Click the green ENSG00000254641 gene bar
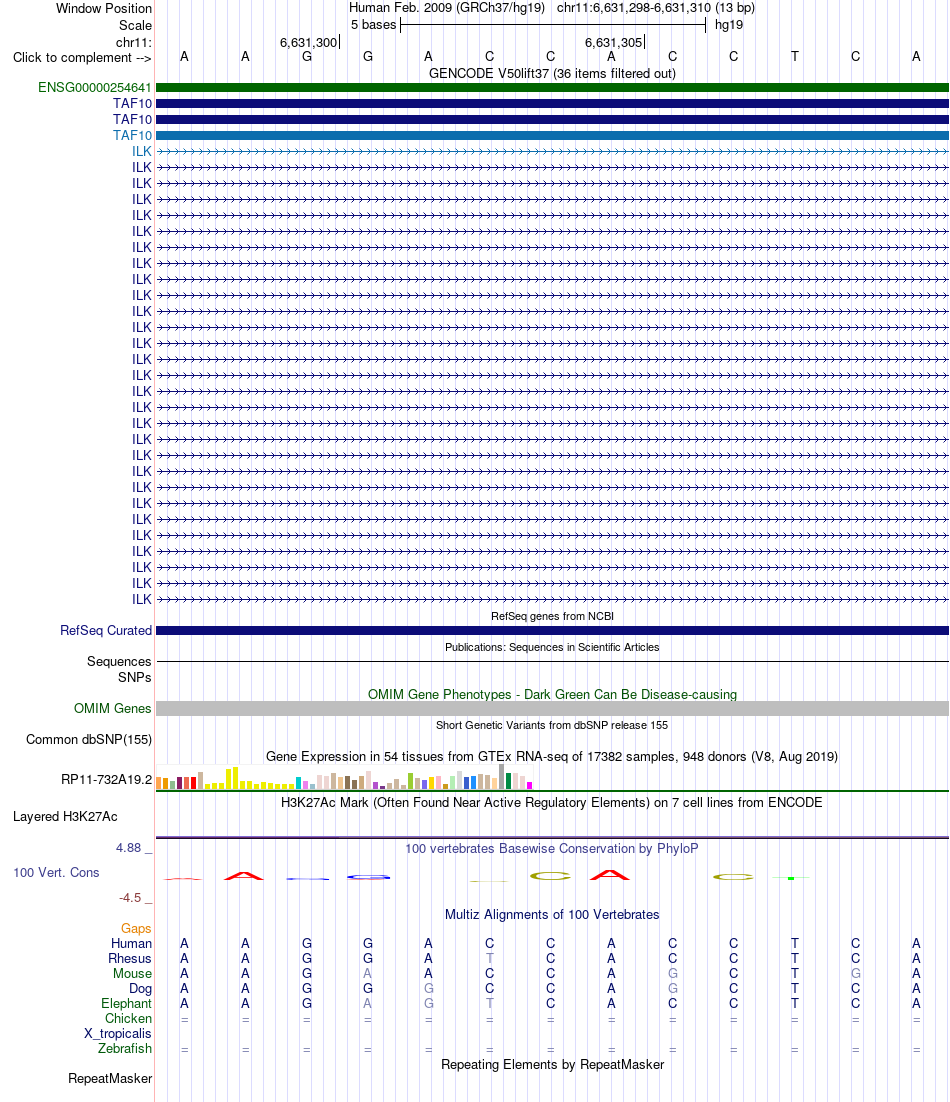The width and height of the screenshot is (950, 1102). pos(552,88)
